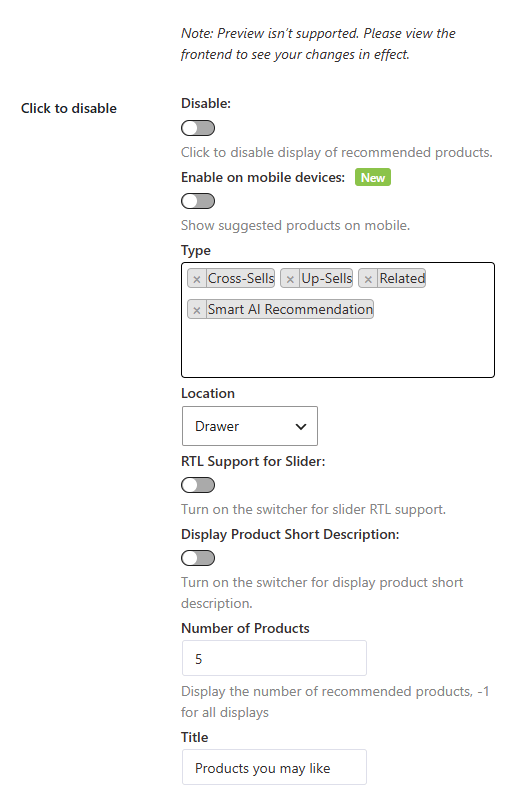Click the green New badge
This screenshot has width=510, height=807.
(373, 178)
